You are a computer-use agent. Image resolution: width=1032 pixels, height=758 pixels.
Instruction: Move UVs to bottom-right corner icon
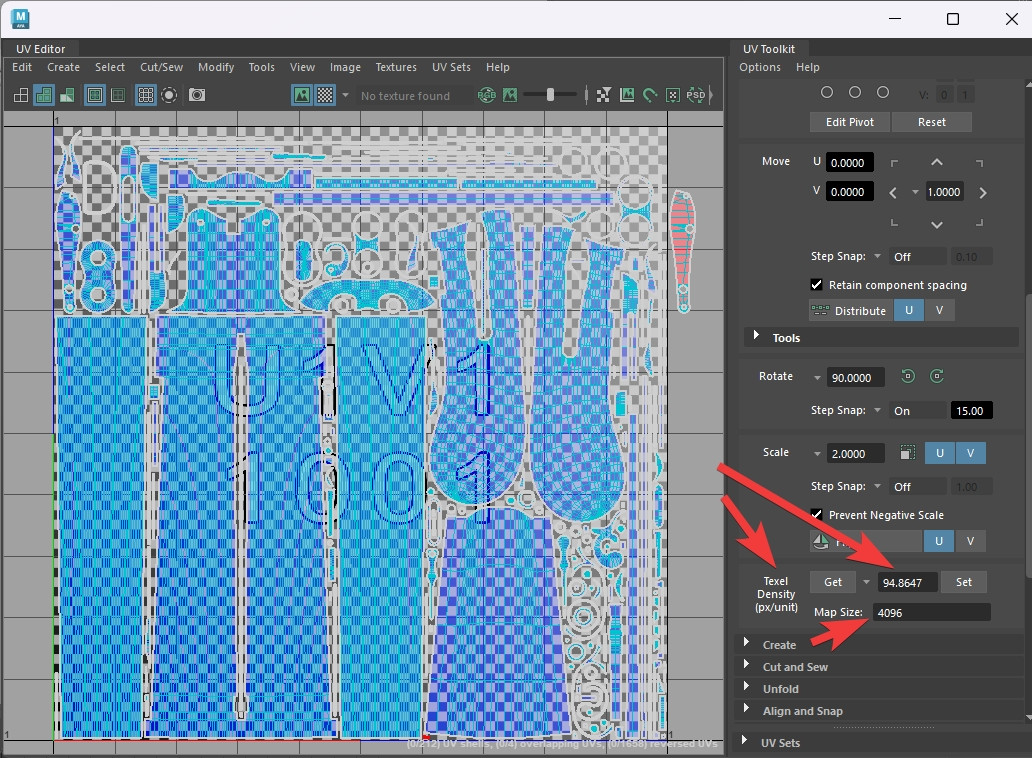[979, 223]
